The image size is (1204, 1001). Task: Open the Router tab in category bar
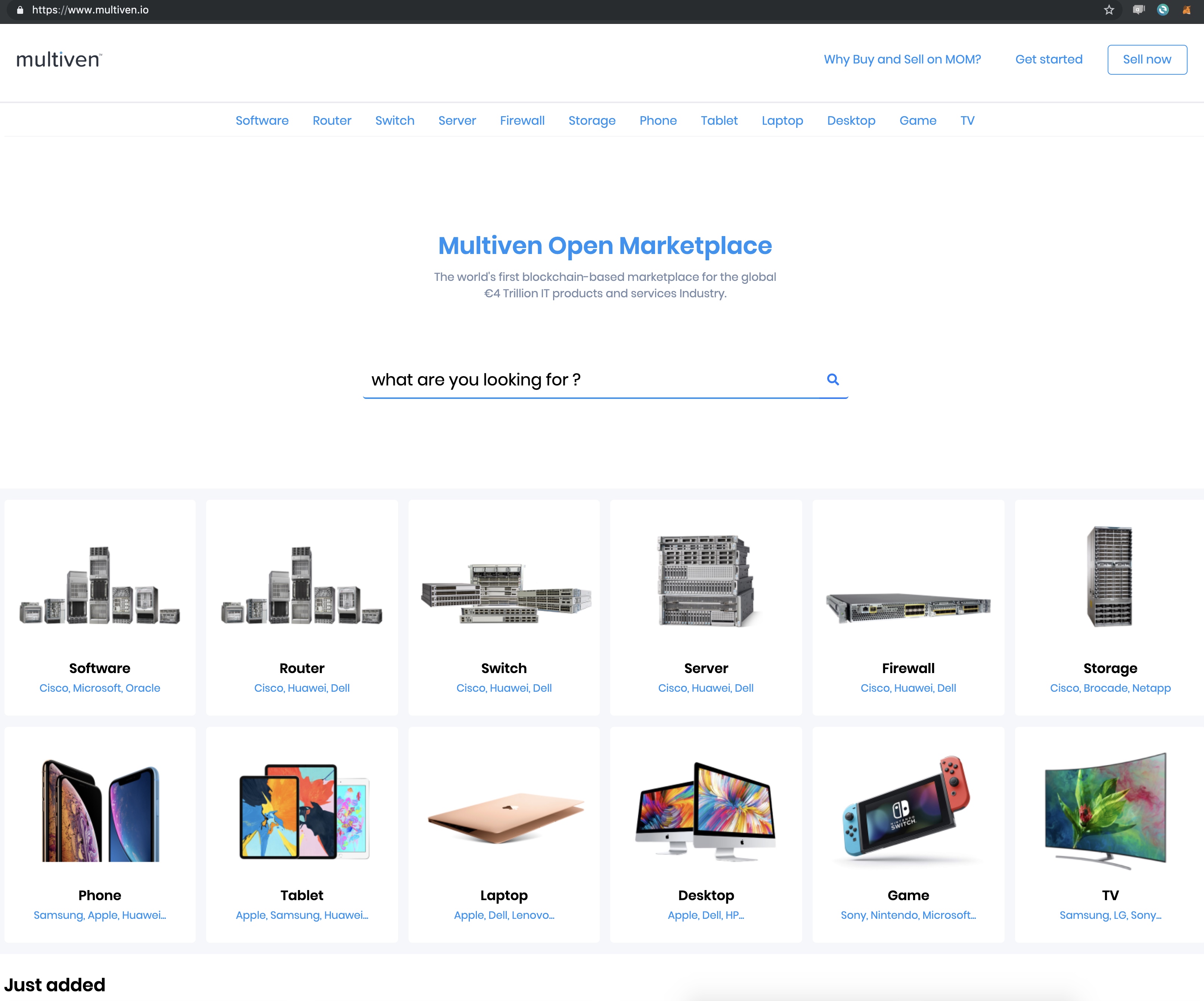tap(332, 120)
